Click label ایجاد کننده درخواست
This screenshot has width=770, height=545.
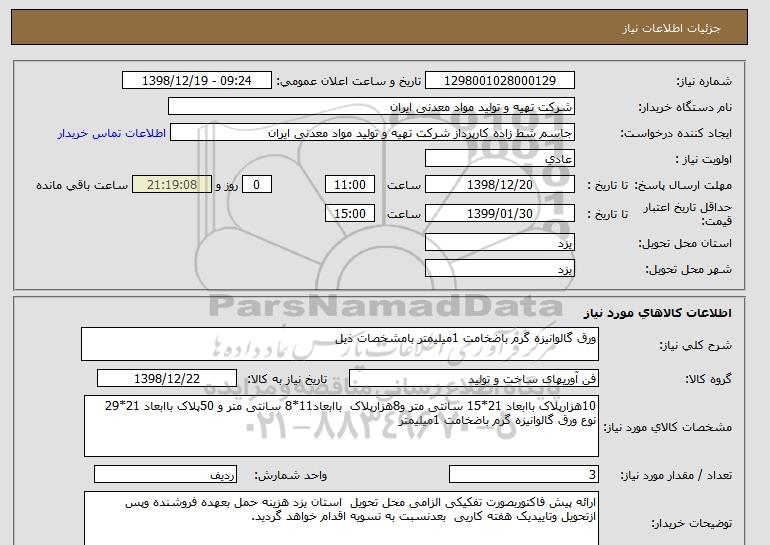click(x=676, y=133)
